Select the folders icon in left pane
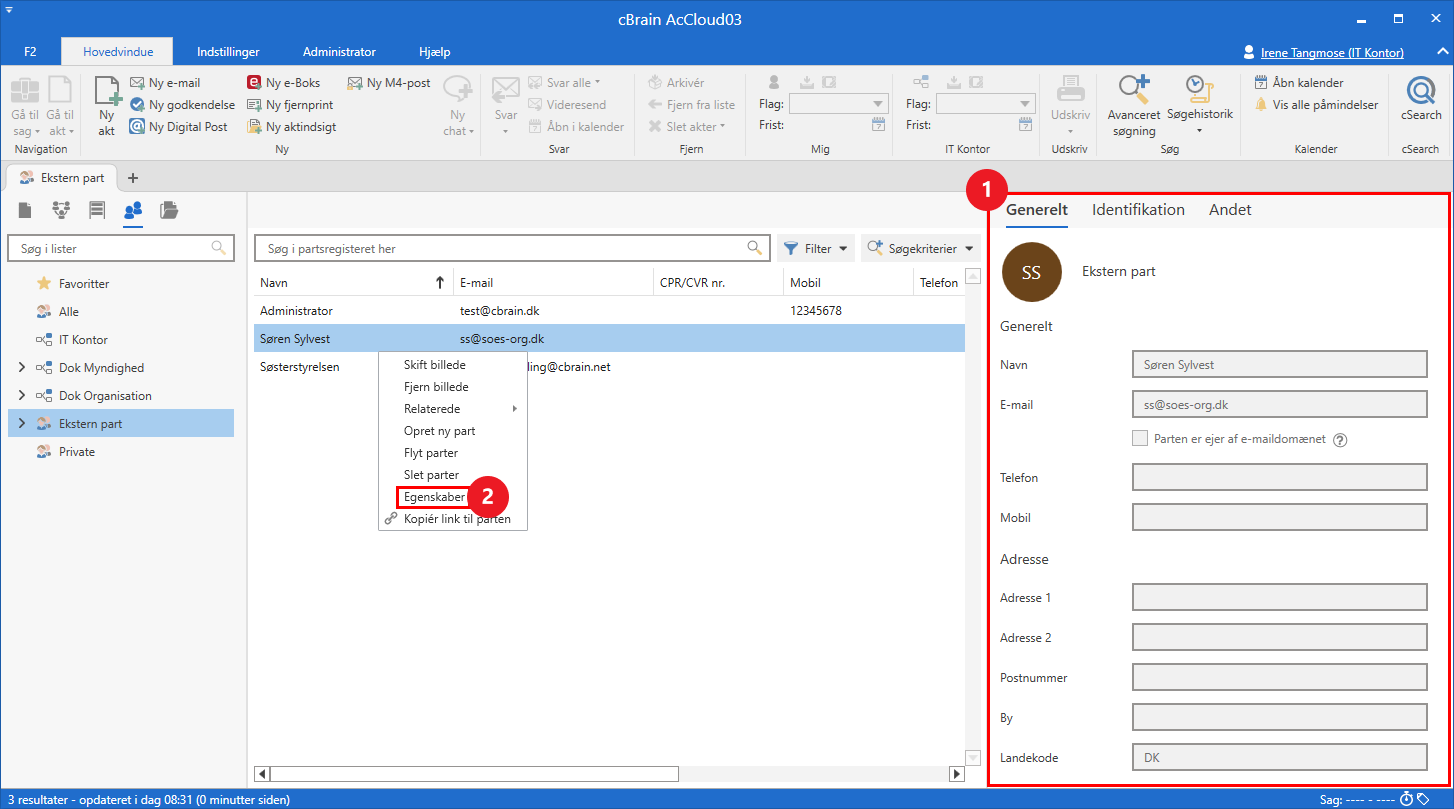Screen dimensions: 1454x809 click(x=169, y=210)
